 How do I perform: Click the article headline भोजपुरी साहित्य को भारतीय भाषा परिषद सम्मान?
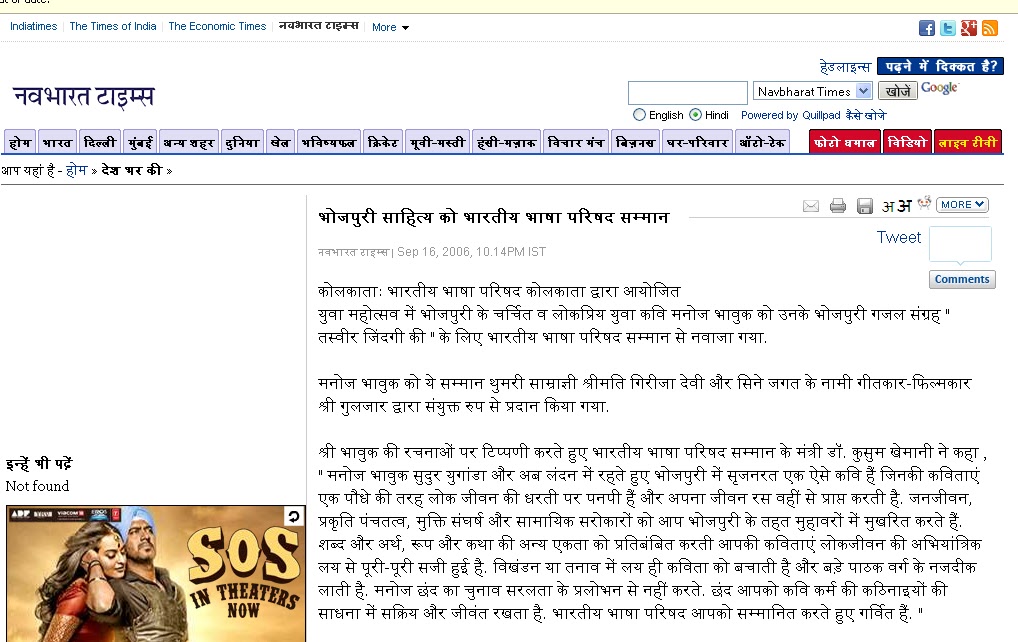(493, 217)
